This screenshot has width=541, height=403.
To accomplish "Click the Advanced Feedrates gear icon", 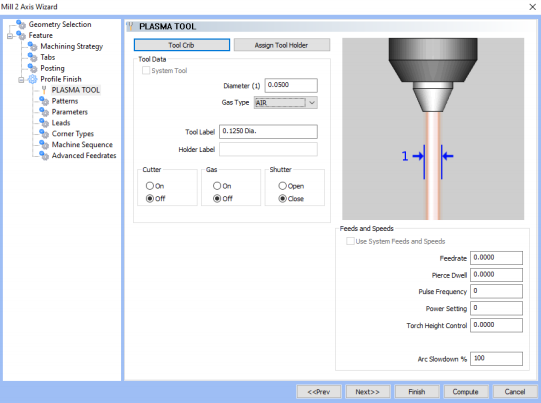I will [44, 156].
